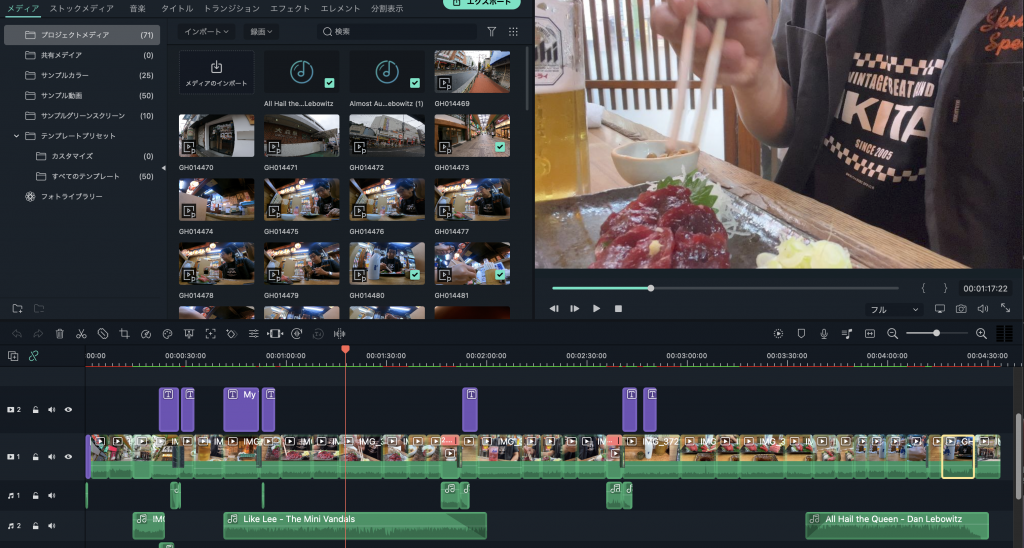Click the trash delete icon in timeline toolbar

pos(59,334)
